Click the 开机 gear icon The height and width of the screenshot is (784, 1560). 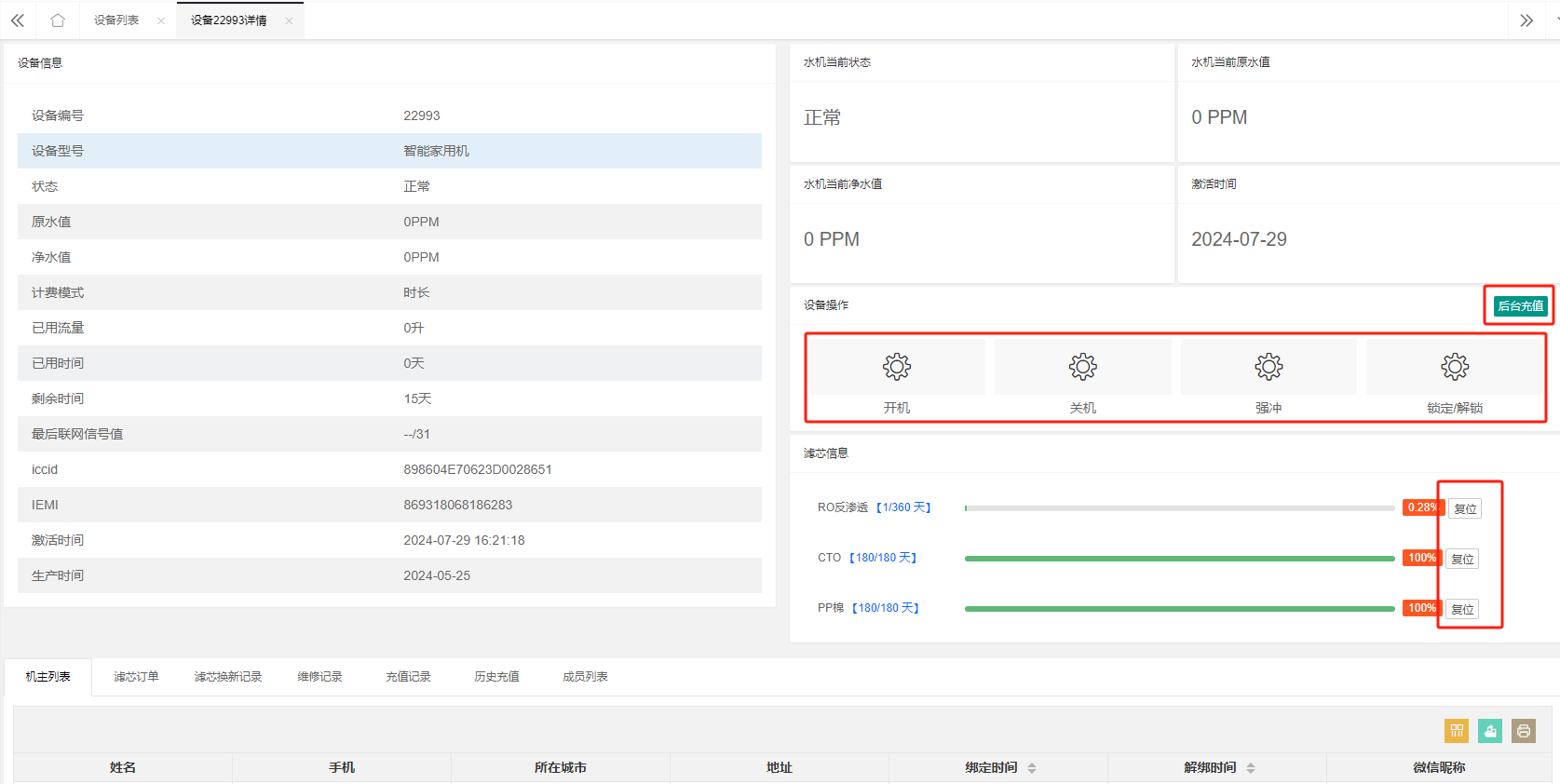[x=897, y=366]
